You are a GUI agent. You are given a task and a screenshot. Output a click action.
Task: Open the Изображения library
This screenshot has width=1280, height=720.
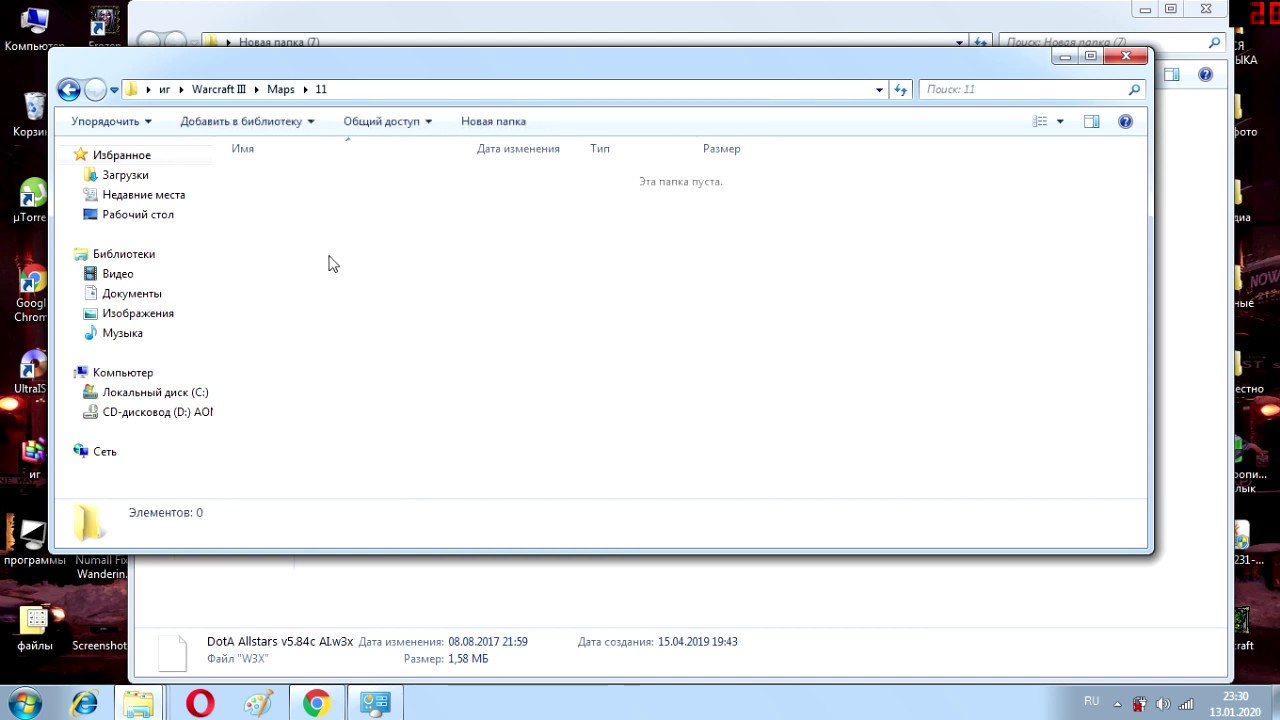point(137,314)
